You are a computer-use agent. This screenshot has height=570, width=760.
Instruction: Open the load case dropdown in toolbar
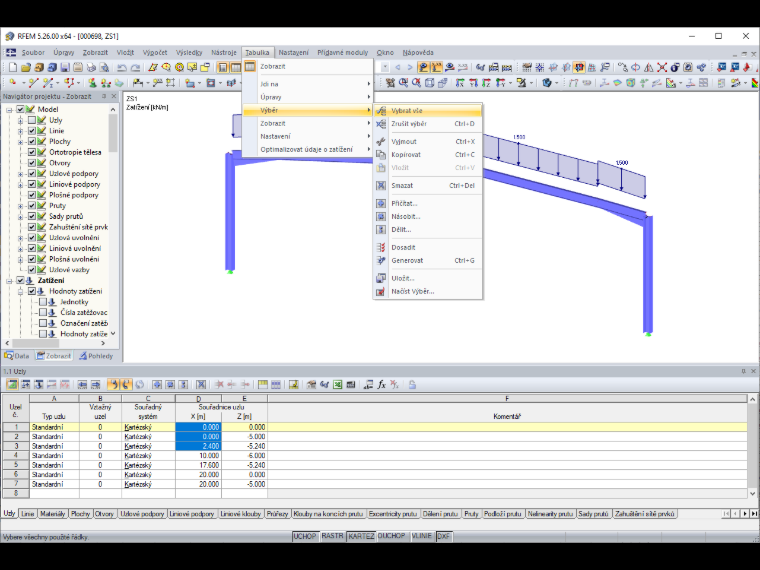point(385,67)
